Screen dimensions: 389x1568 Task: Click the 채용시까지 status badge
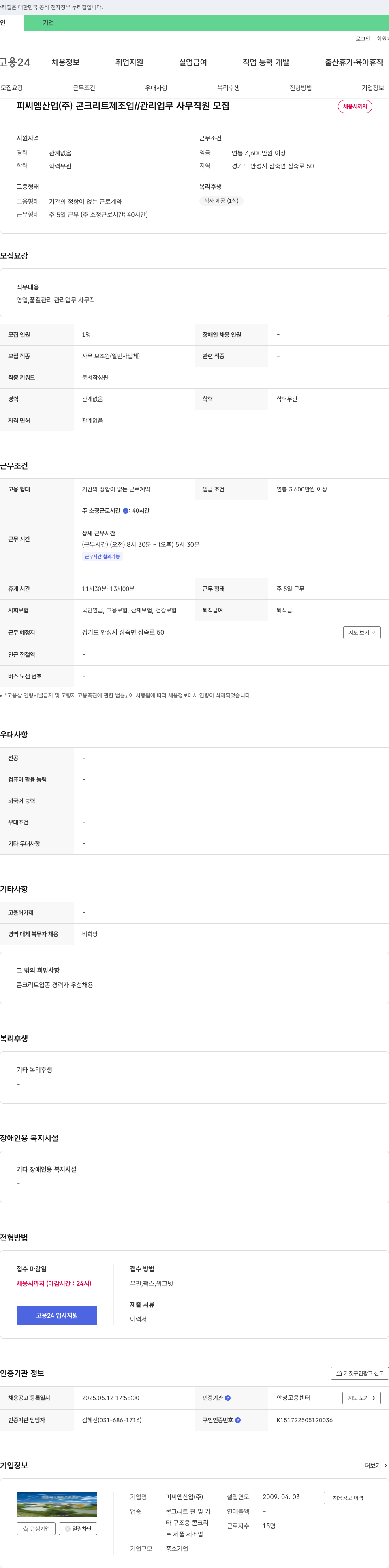tap(355, 106)
